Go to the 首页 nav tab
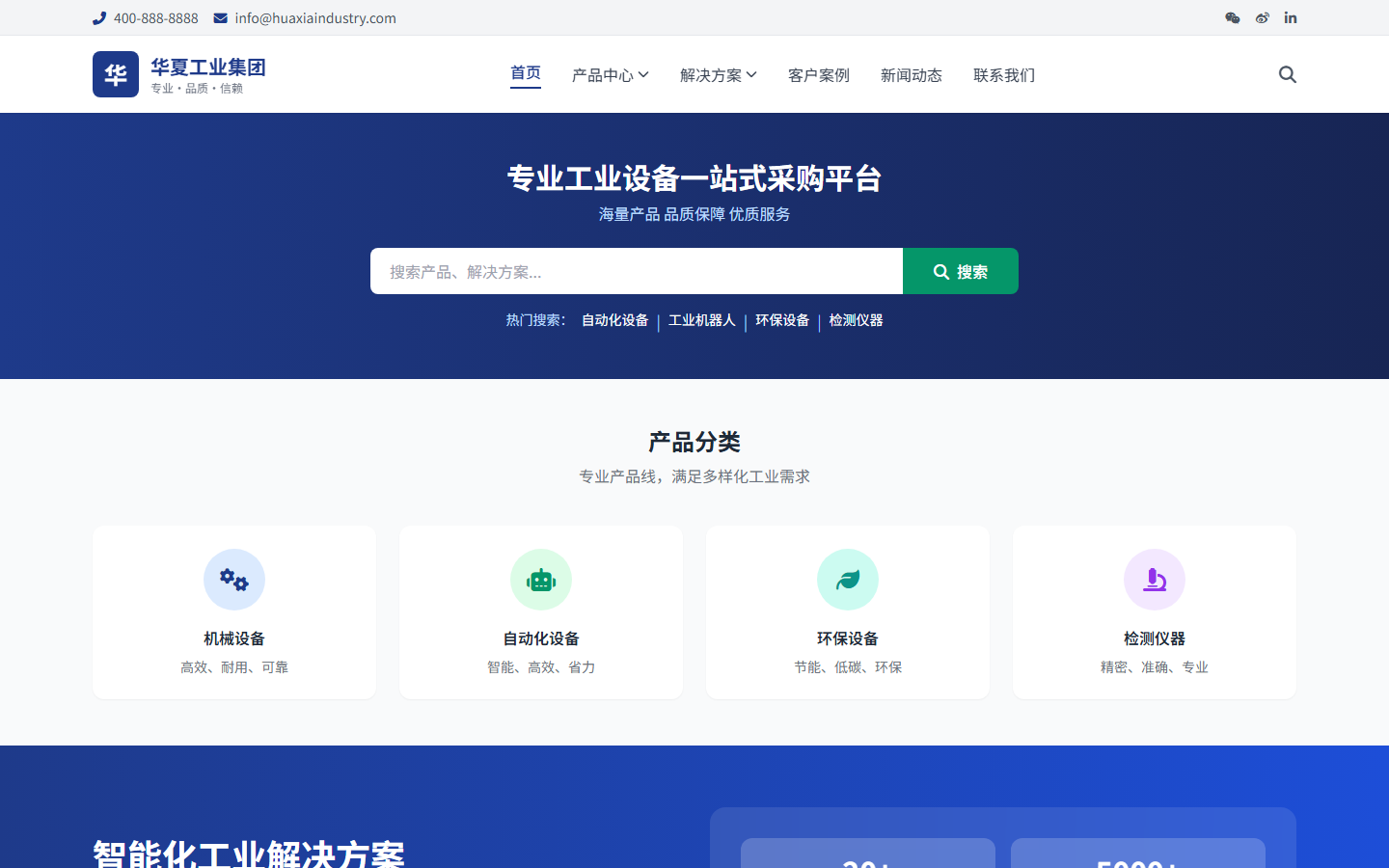The image size is (1389, 868). click(526, 74)
